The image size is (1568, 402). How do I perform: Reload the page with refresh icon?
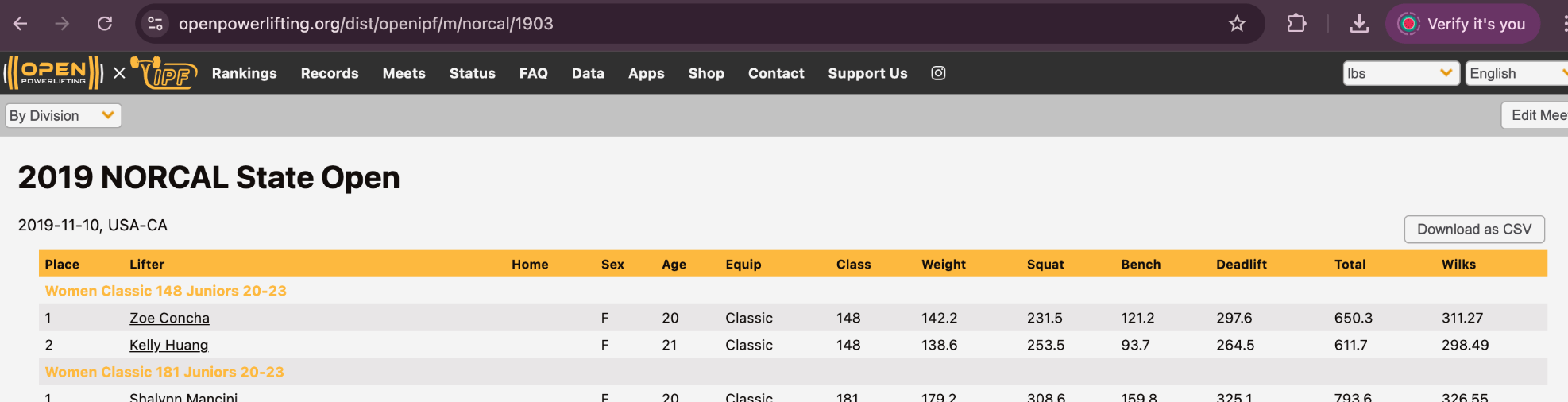pos(105,24)
